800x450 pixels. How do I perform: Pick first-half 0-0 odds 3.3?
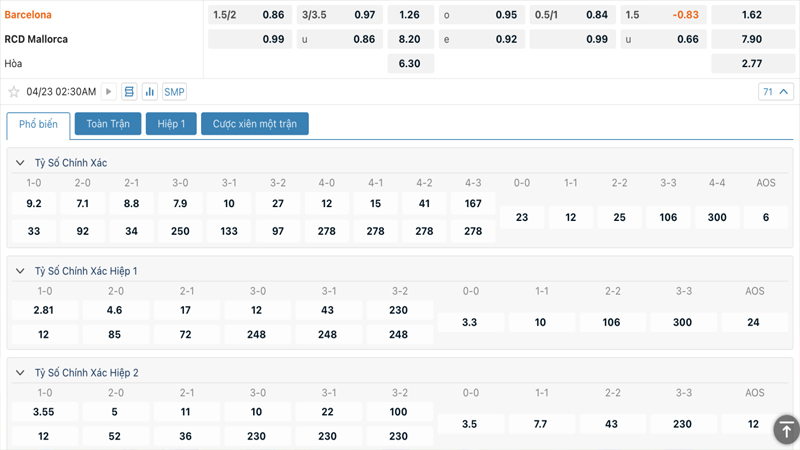[x=470, y=323]
